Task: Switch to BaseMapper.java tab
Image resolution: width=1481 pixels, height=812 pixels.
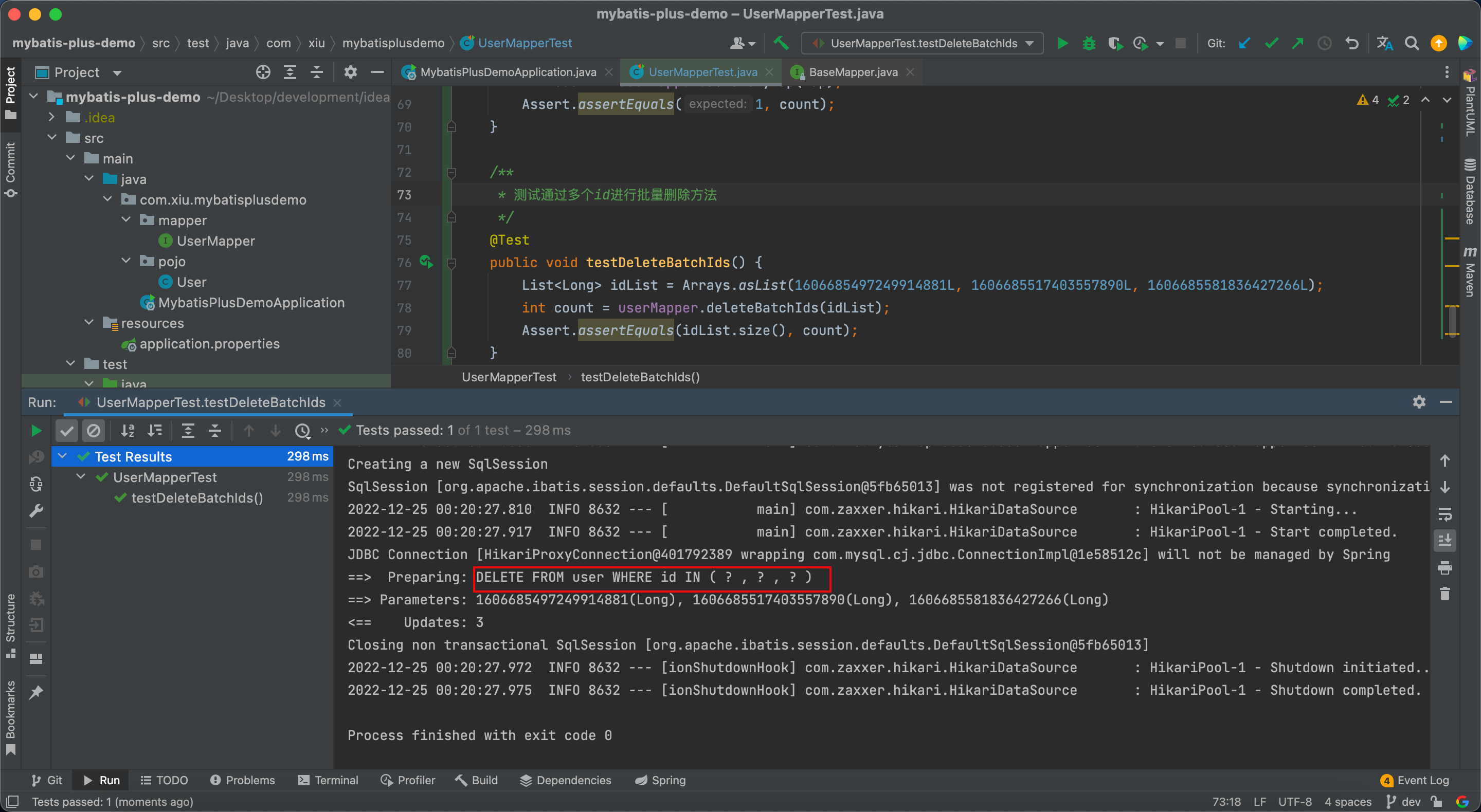Action: 853,72
